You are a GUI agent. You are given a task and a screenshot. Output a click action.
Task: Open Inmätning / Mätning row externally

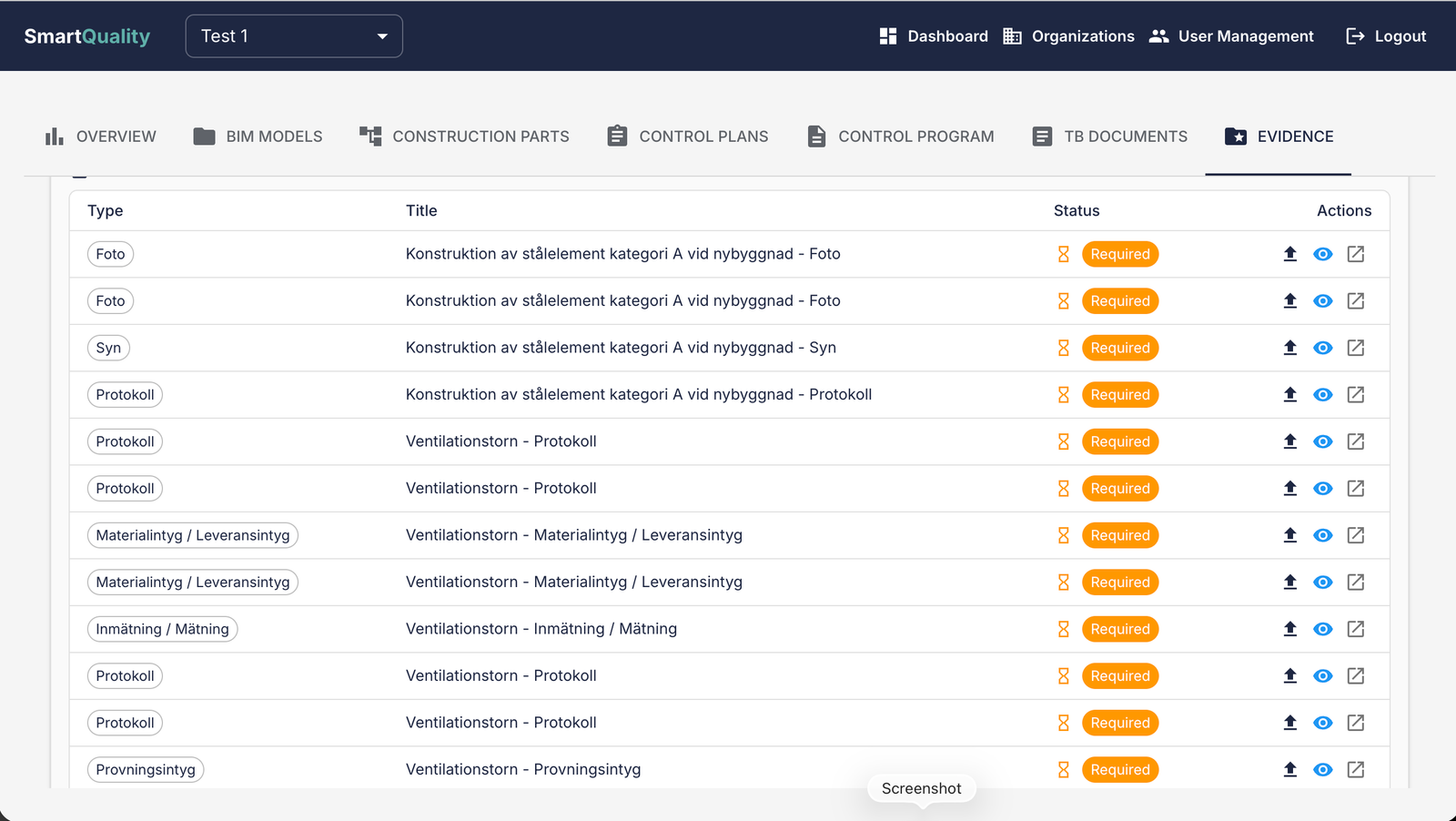coord(1356,629)
